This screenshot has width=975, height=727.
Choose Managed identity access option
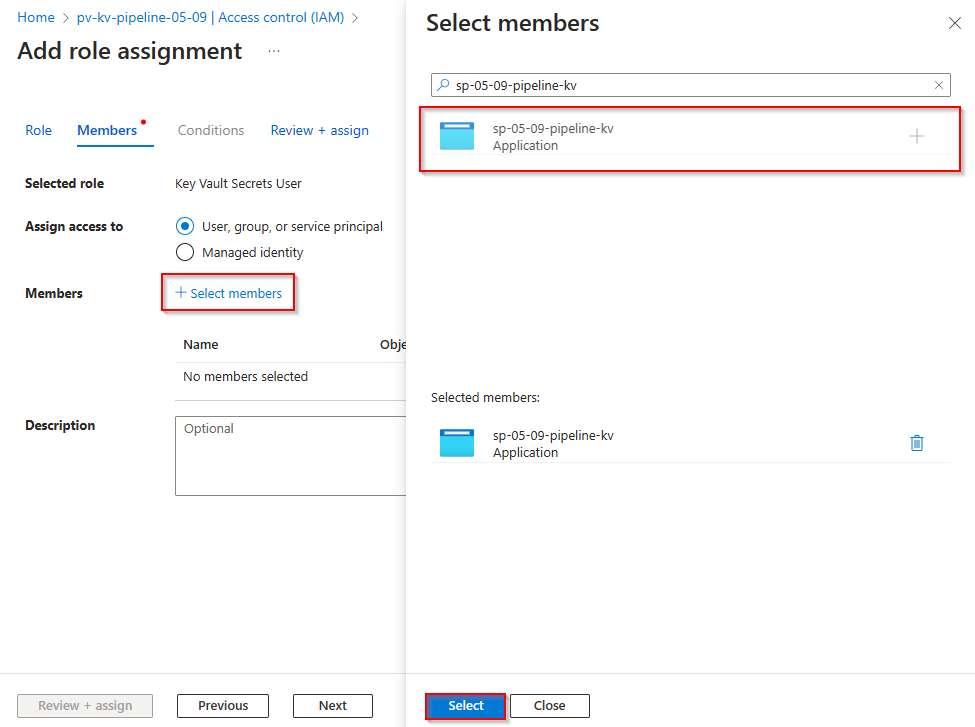pos(185,252)
